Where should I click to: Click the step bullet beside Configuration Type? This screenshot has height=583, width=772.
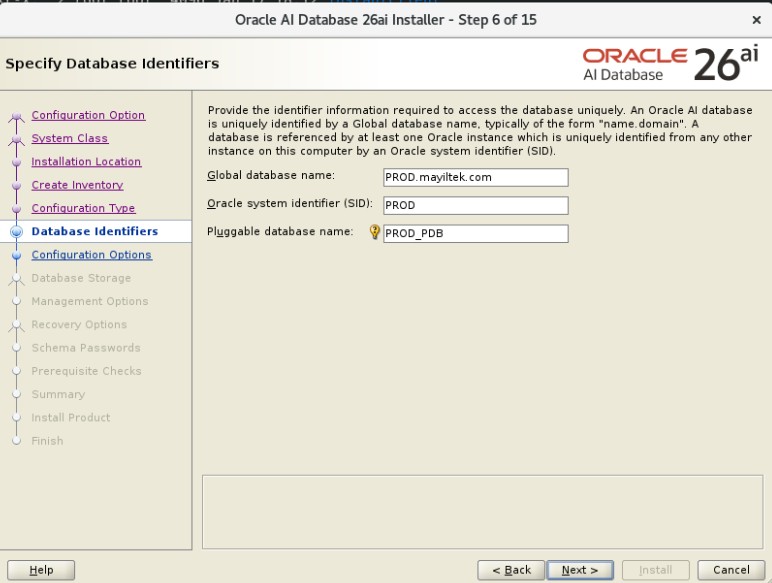click(x=16, y=209)
